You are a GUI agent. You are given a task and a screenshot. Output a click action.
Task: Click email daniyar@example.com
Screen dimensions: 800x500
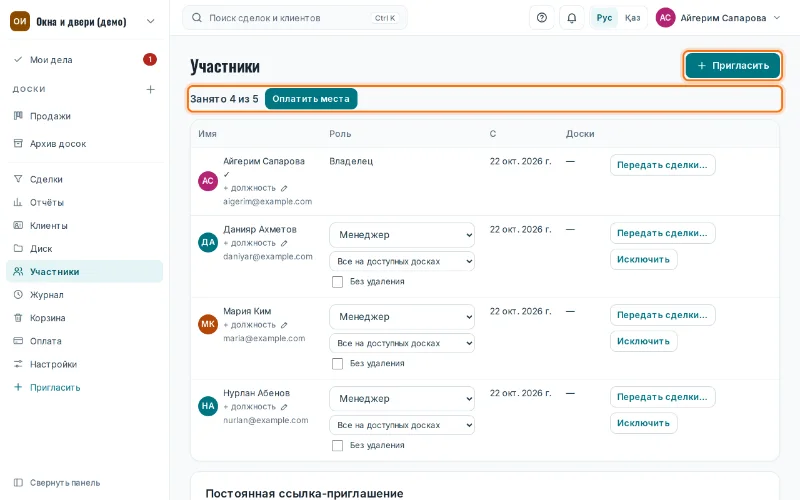coord(268,257)
